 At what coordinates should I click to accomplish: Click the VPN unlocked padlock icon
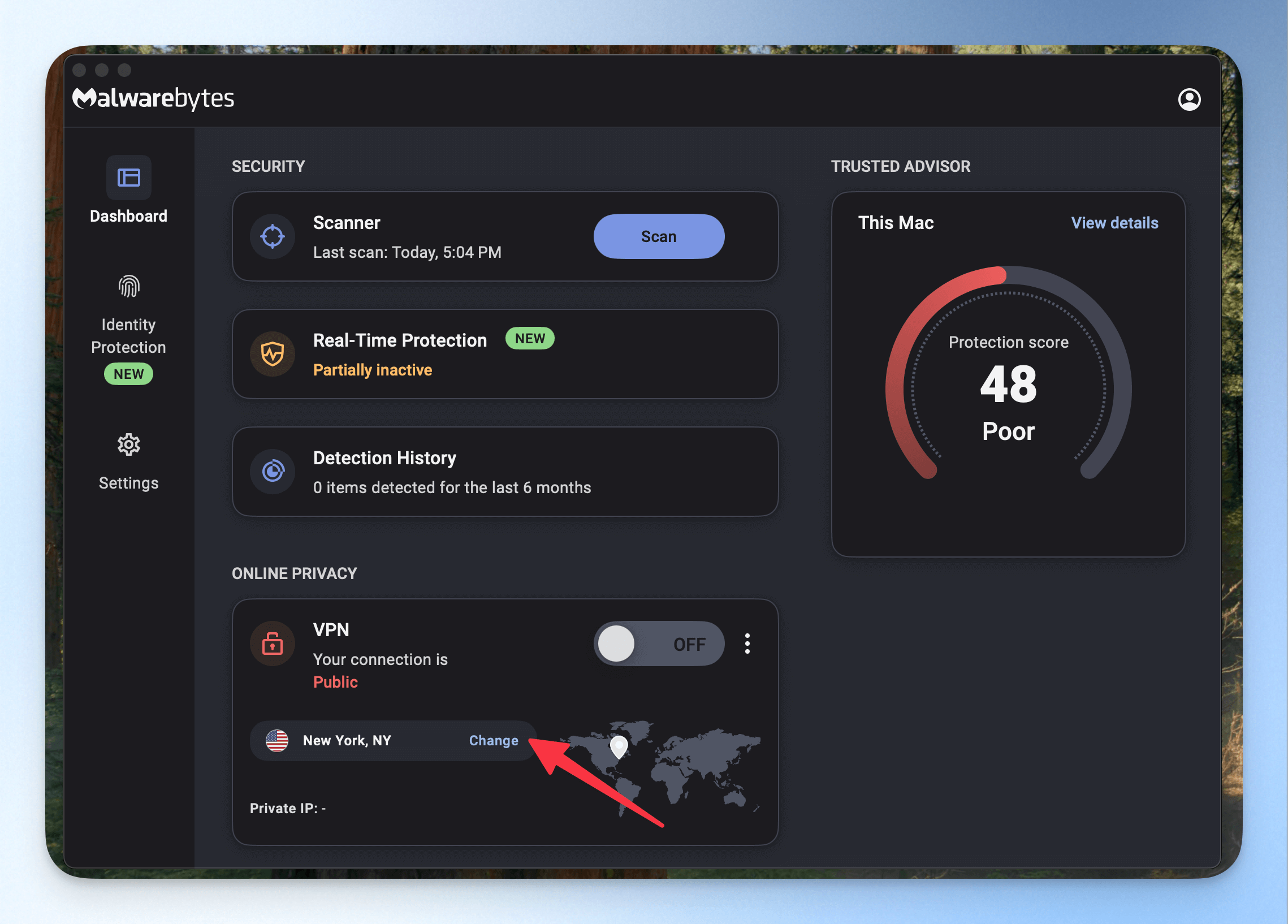(273, 644)
